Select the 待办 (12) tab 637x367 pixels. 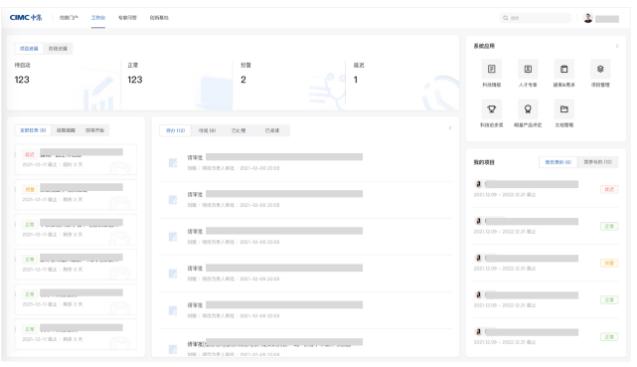[x=176, y=130]
